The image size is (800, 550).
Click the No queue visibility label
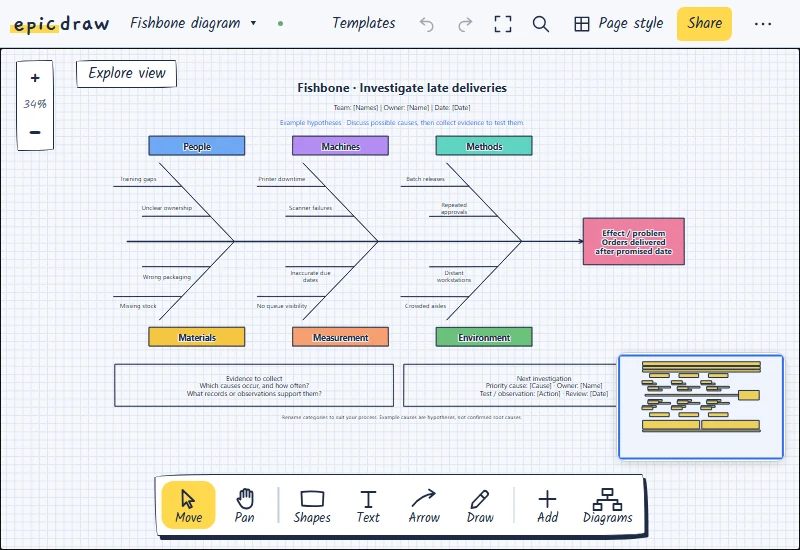(x=282, y=306)
